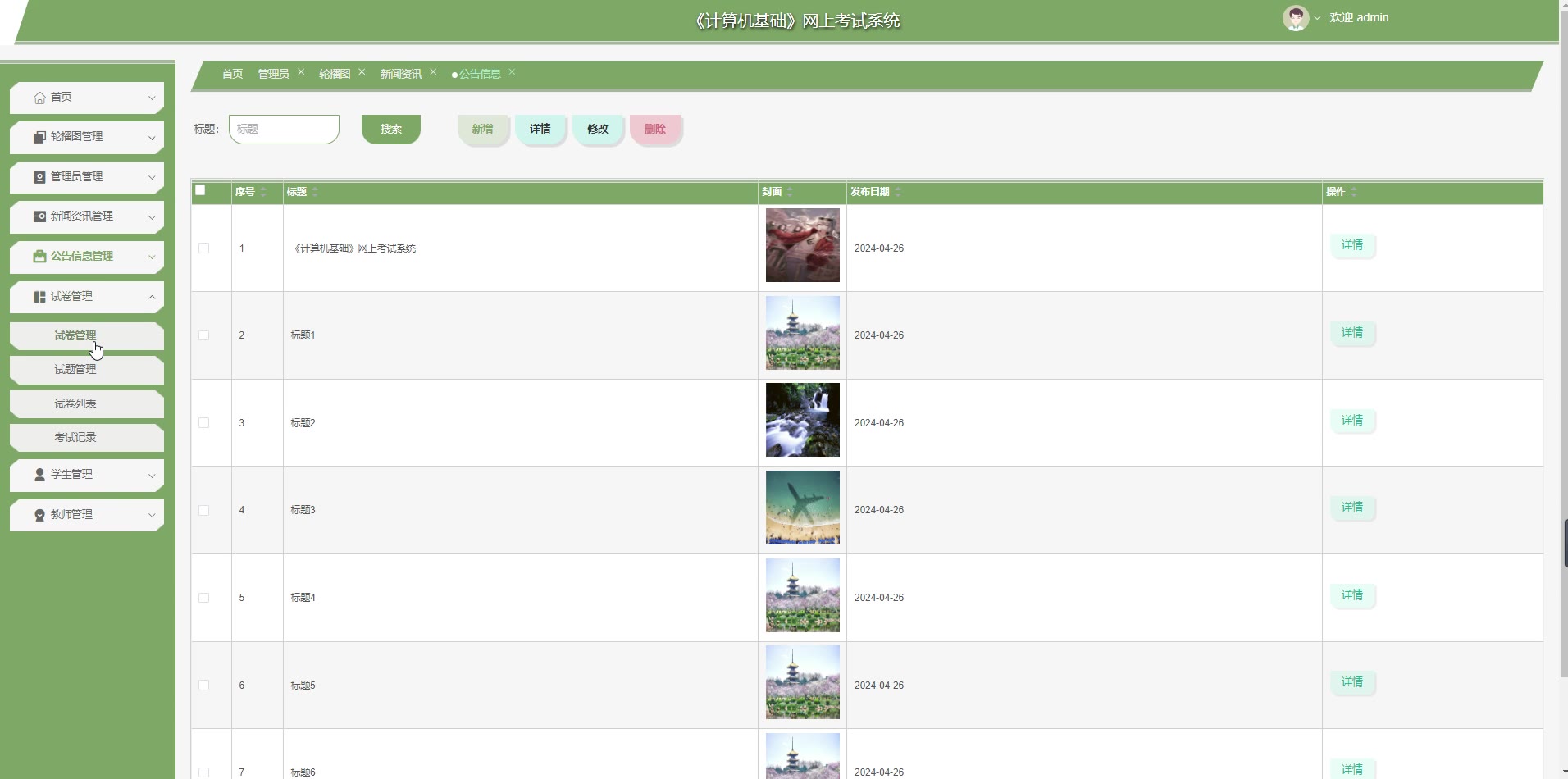Check the checkbox for 标题6 row

(x=203, y=772)
